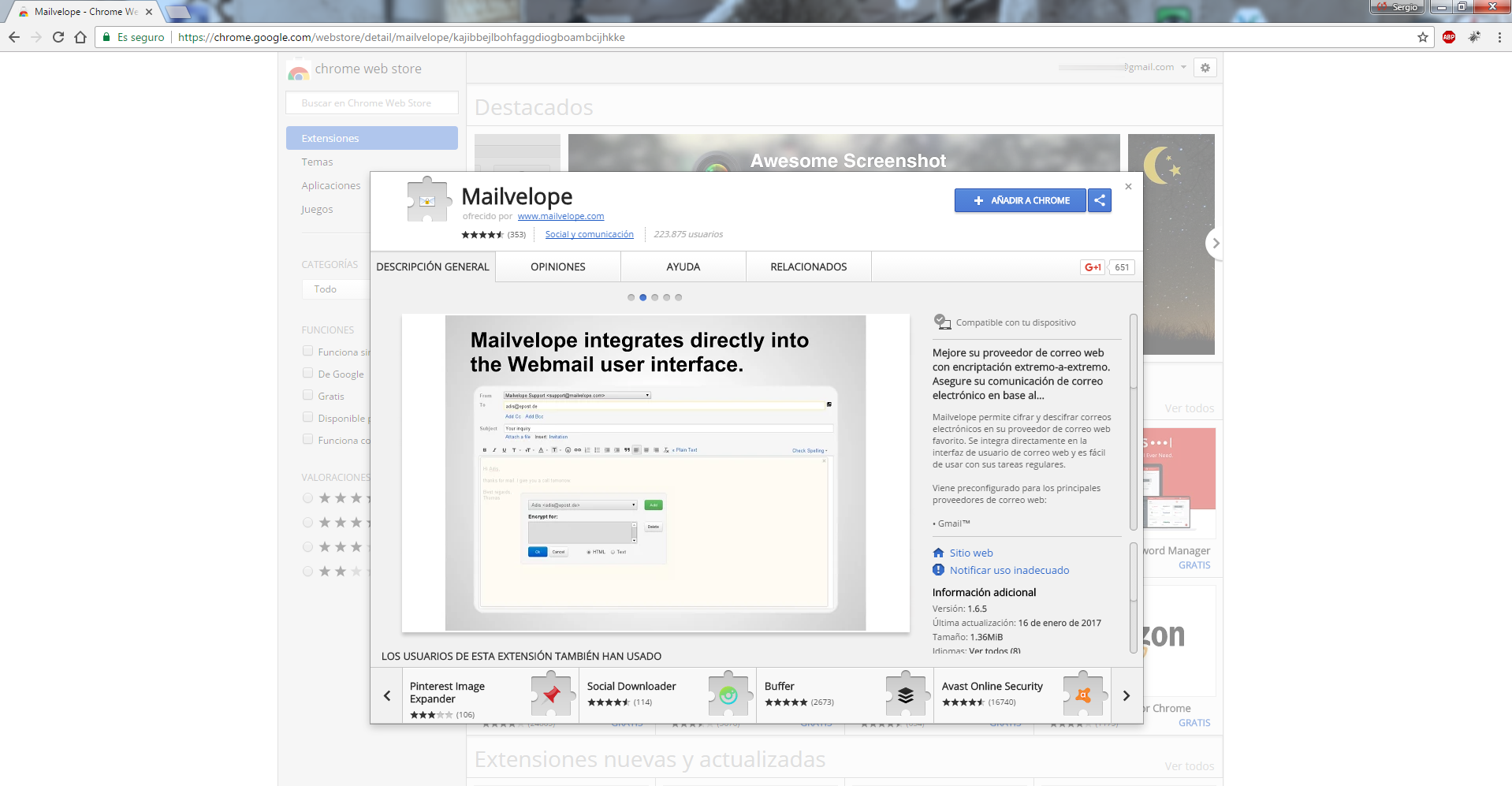Select the three-stars-and-up rating radio button
This screenshot has height=786, width=1512.
point(308,547)
